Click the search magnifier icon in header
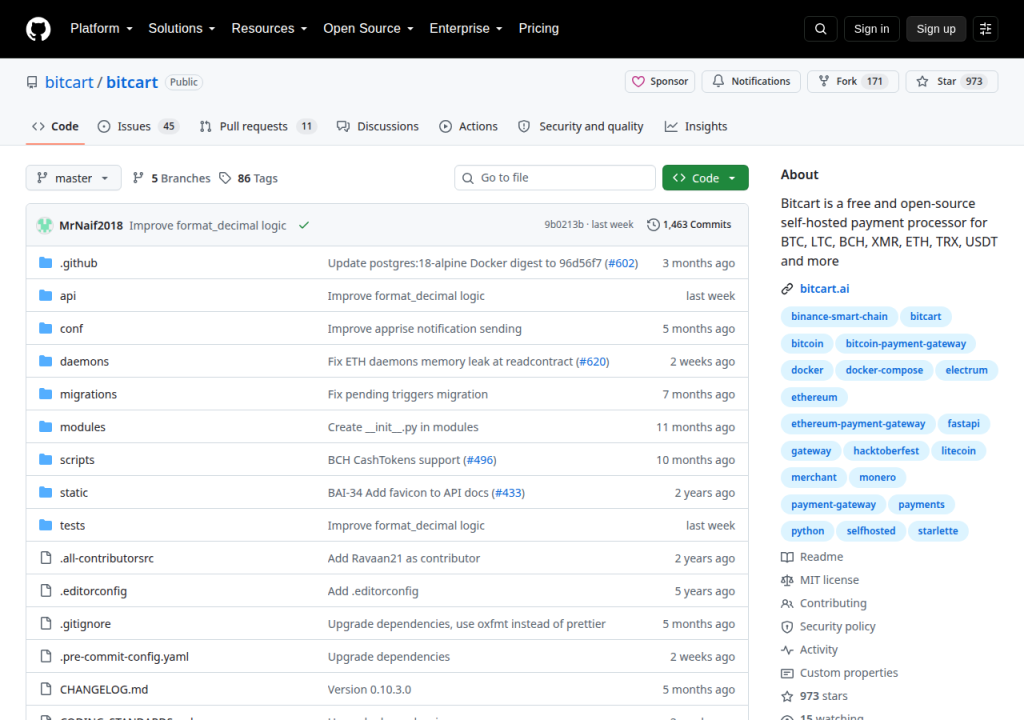Viewport: 1024px width, 720px height. (x=820, y=29)
